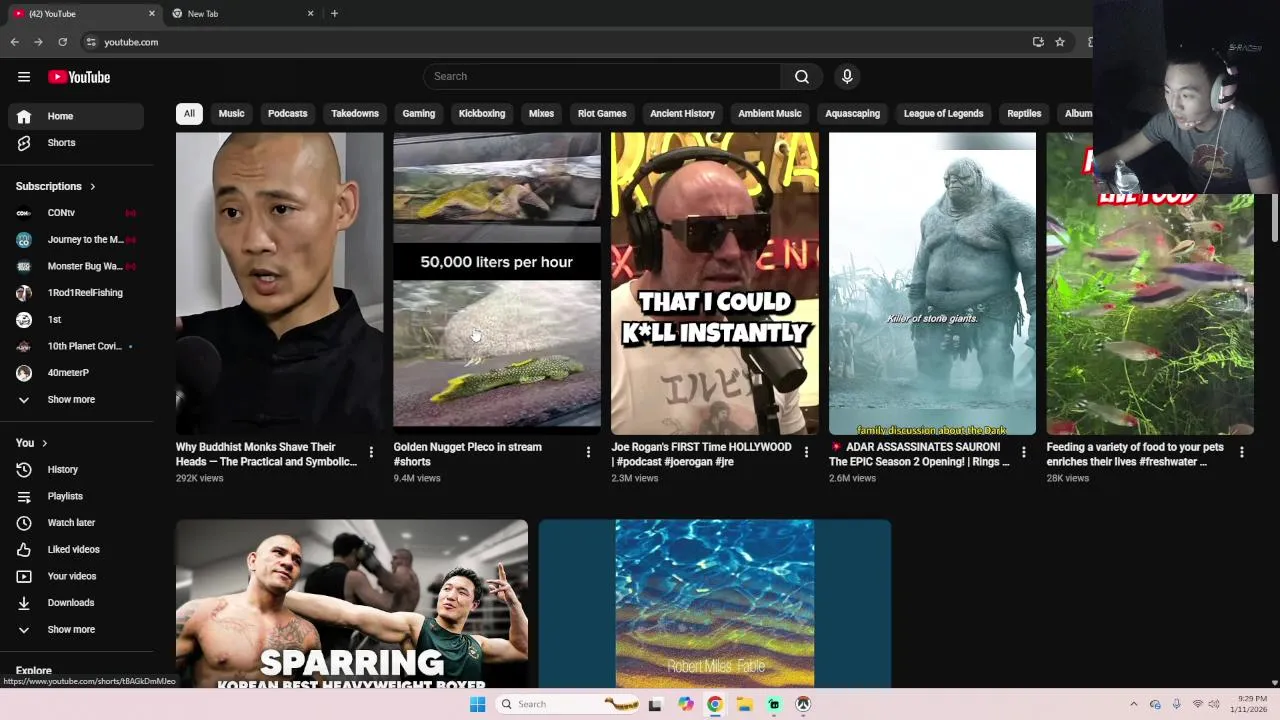This screenshot has height=720, width=1280.
Task: Start voice search with microphone icon
Action: (x=847, y=76)
